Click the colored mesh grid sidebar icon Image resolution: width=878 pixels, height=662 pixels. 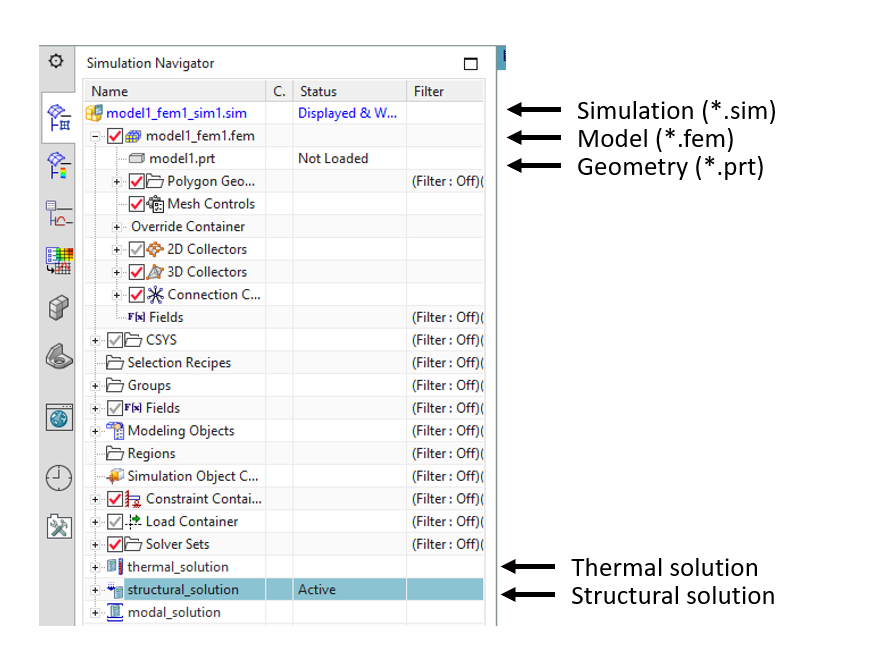point(59,260)
